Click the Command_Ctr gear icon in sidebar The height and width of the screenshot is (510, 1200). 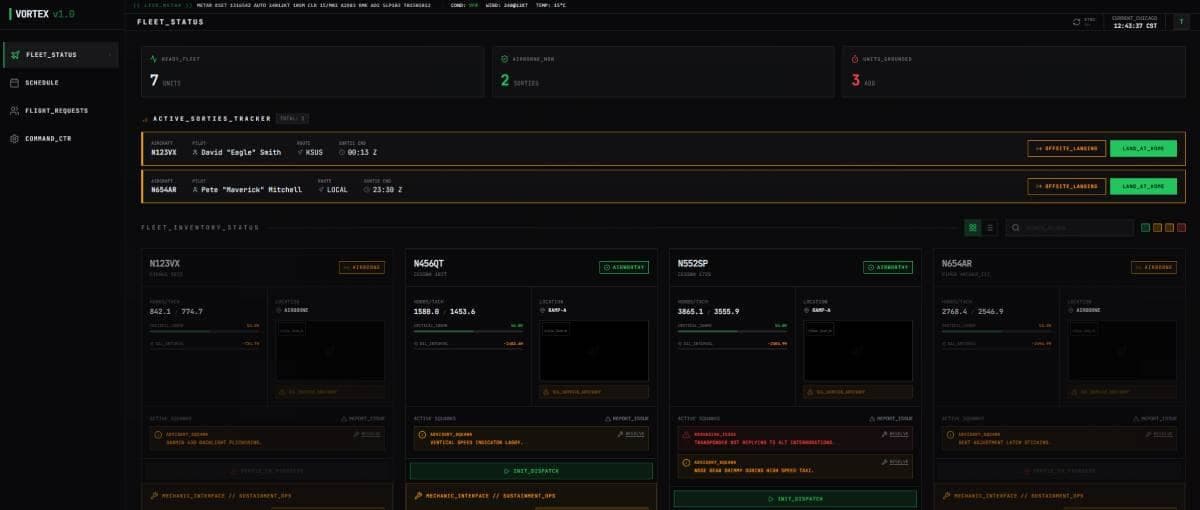click(15, 138)
